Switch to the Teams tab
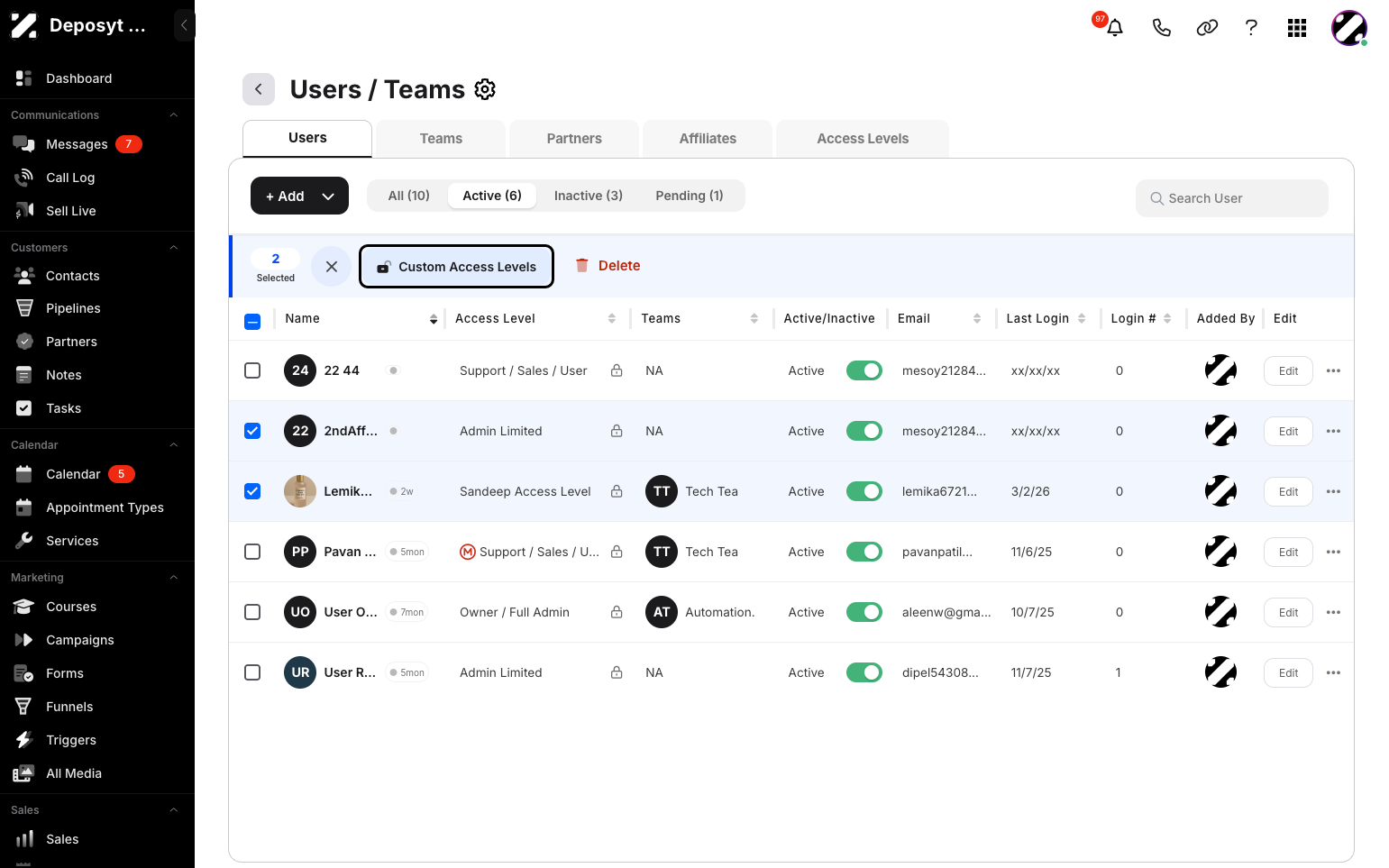Viewport: 1389px width, 868px height. pyautogui.click(x=441, y=139)
